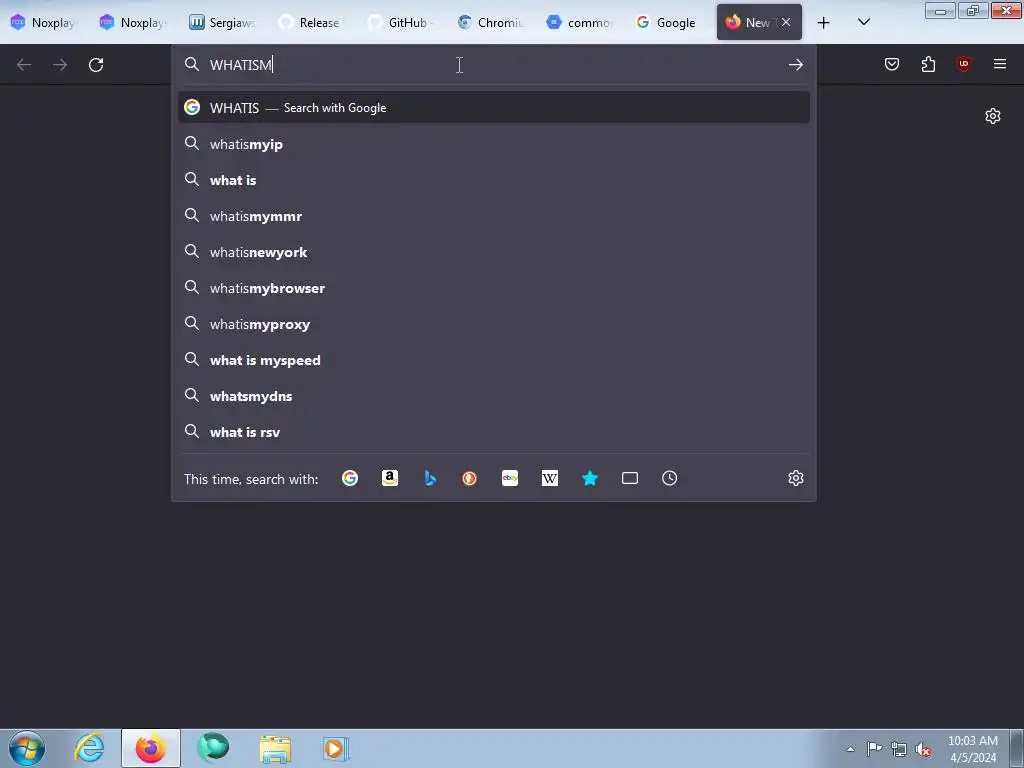Screen dimensions: 1024x768
Task: Choose the whatismyproxy suggestion
Action: click(494, 324)
